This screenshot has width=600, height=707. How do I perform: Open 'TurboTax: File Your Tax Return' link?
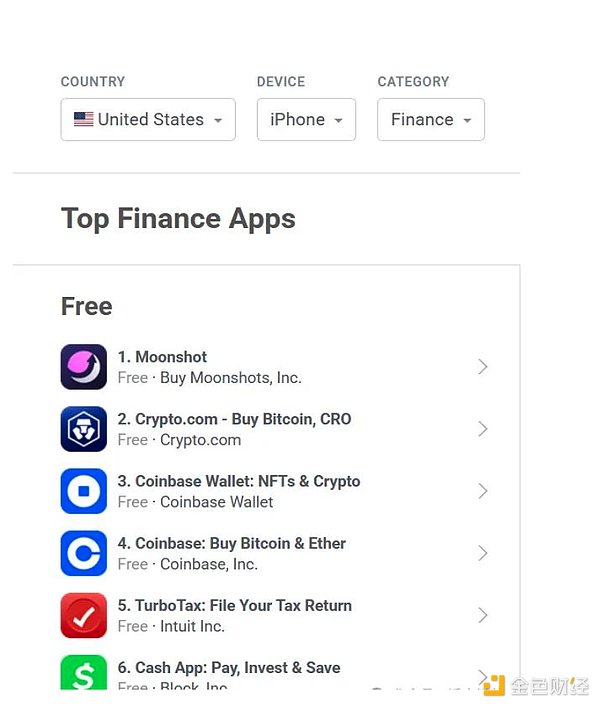tap(243, 606)
